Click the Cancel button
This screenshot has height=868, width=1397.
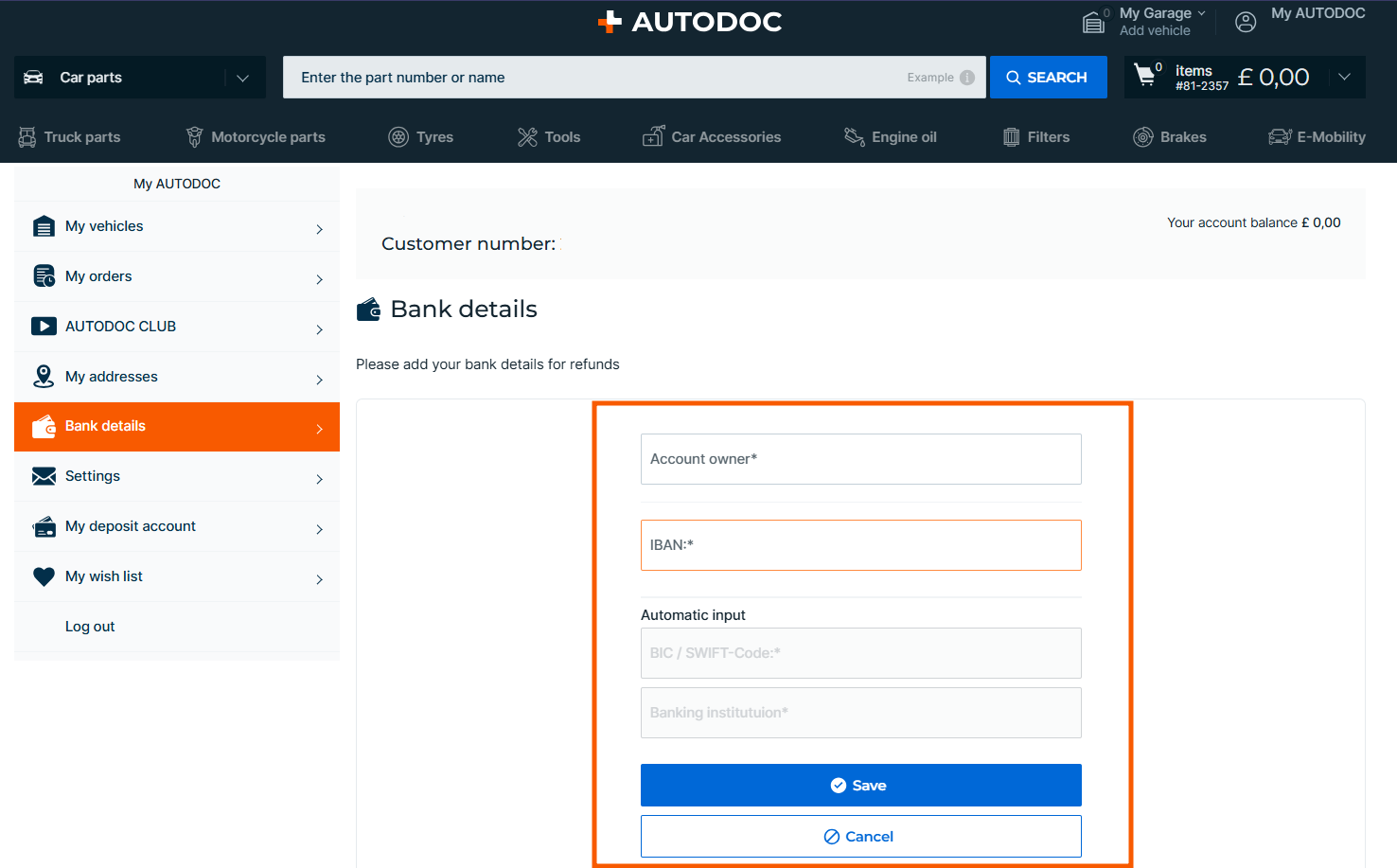860,837
